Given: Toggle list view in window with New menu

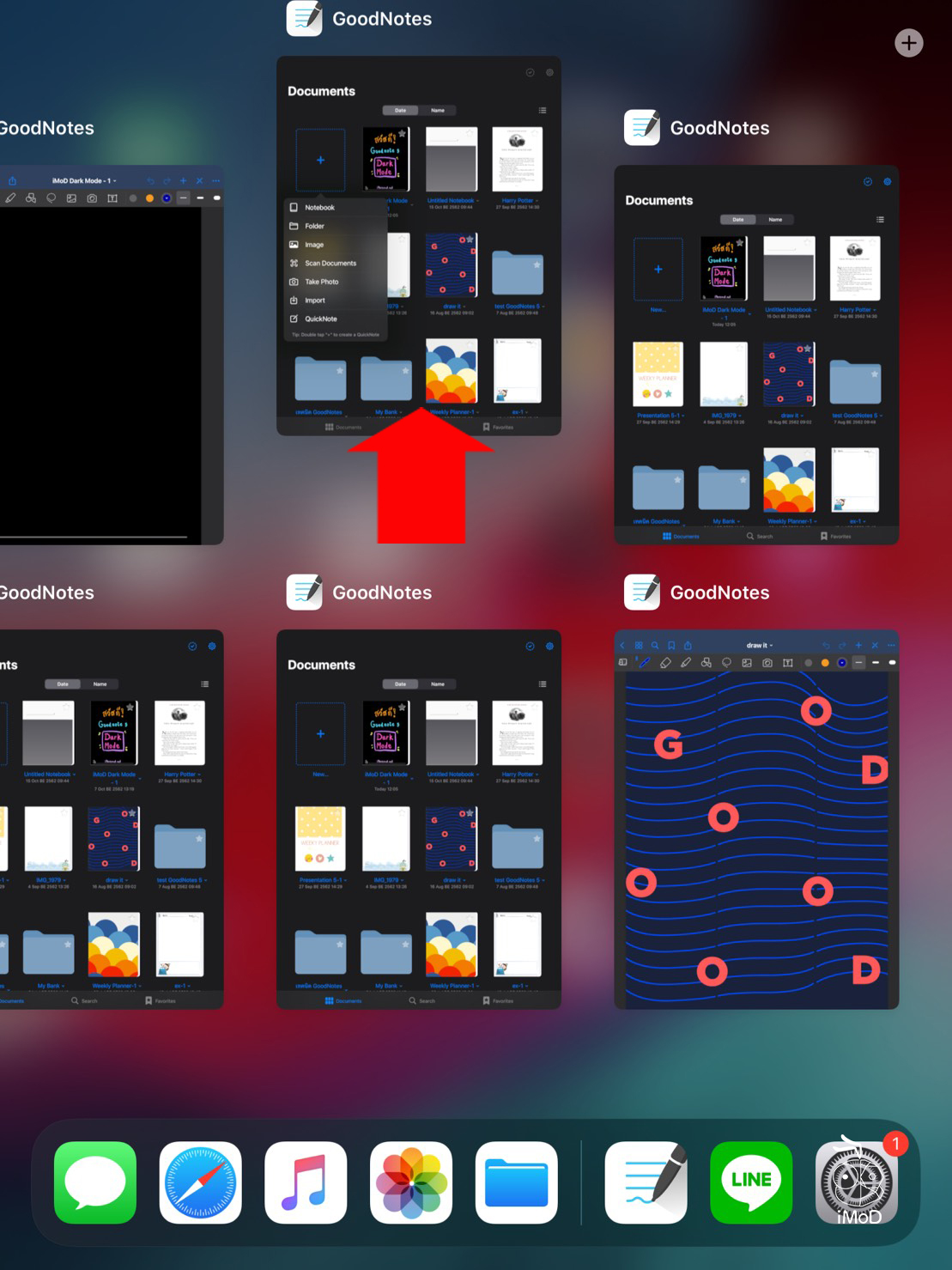Looking at the screenshot, I should [x=543, y=111].
